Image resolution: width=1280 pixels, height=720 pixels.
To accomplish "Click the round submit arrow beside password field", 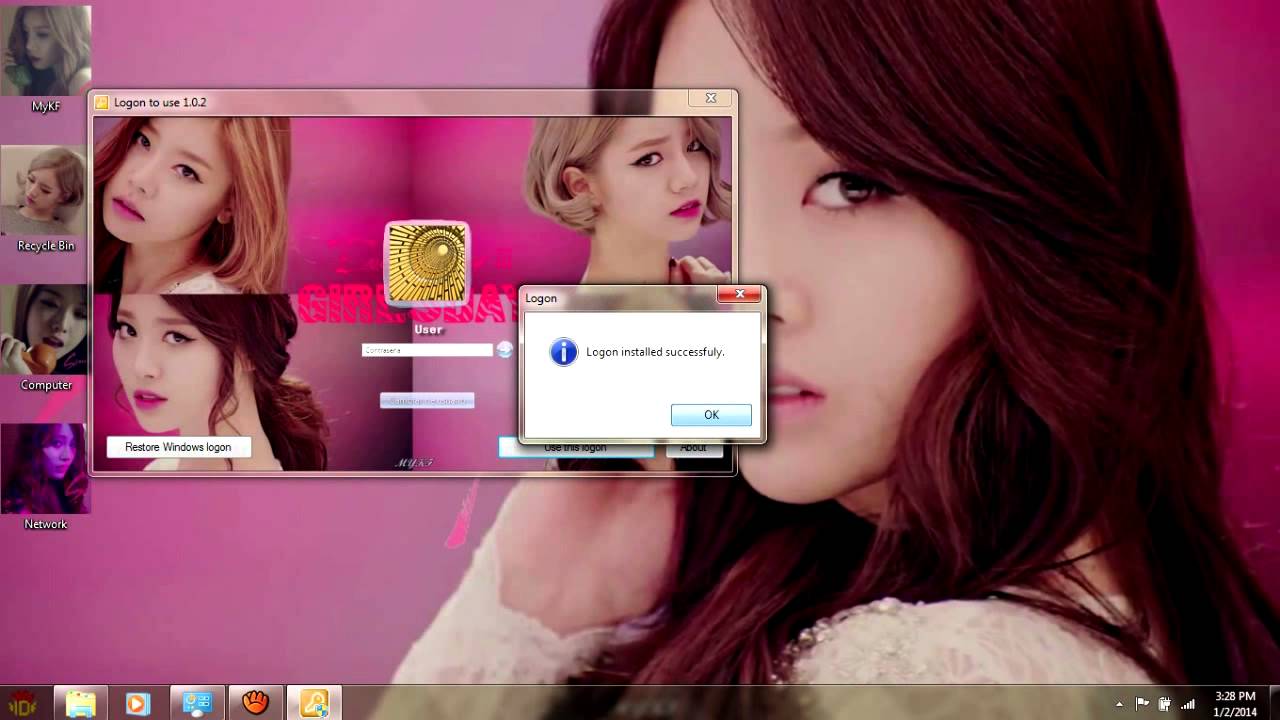I will point(505,349).
